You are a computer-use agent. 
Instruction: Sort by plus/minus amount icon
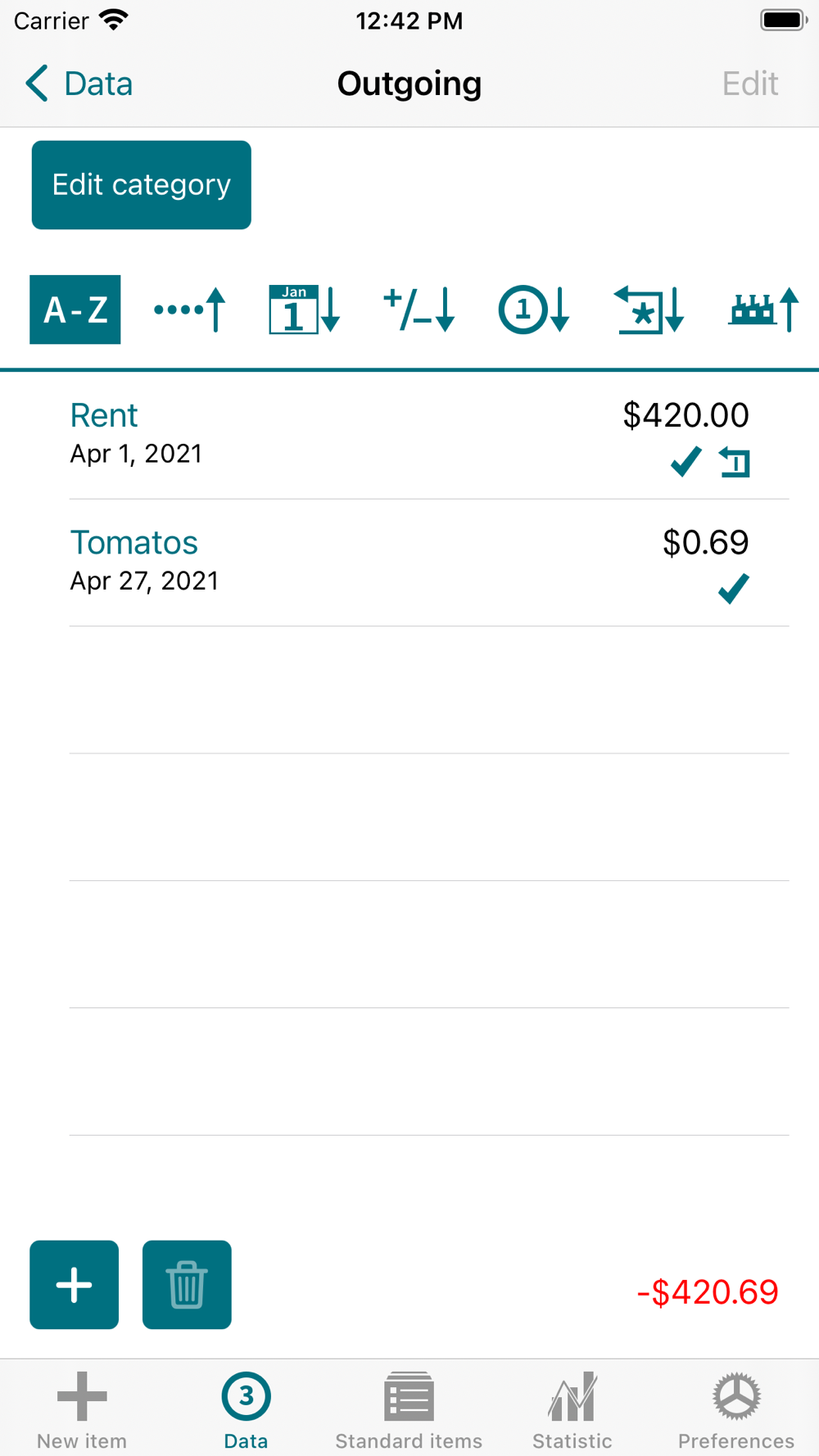419,310
